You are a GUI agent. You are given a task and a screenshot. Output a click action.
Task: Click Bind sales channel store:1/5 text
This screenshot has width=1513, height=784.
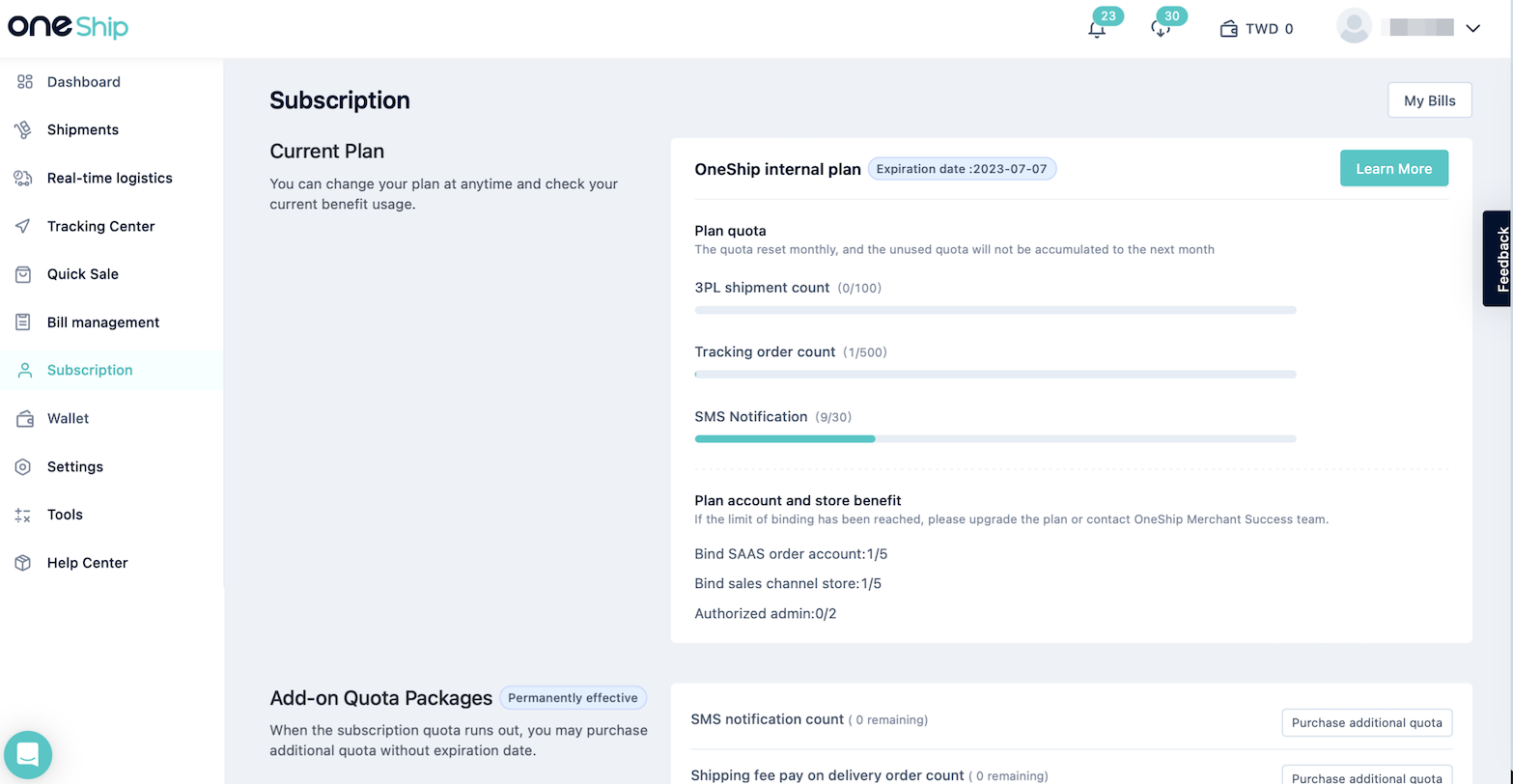click(x=788, y=584)
